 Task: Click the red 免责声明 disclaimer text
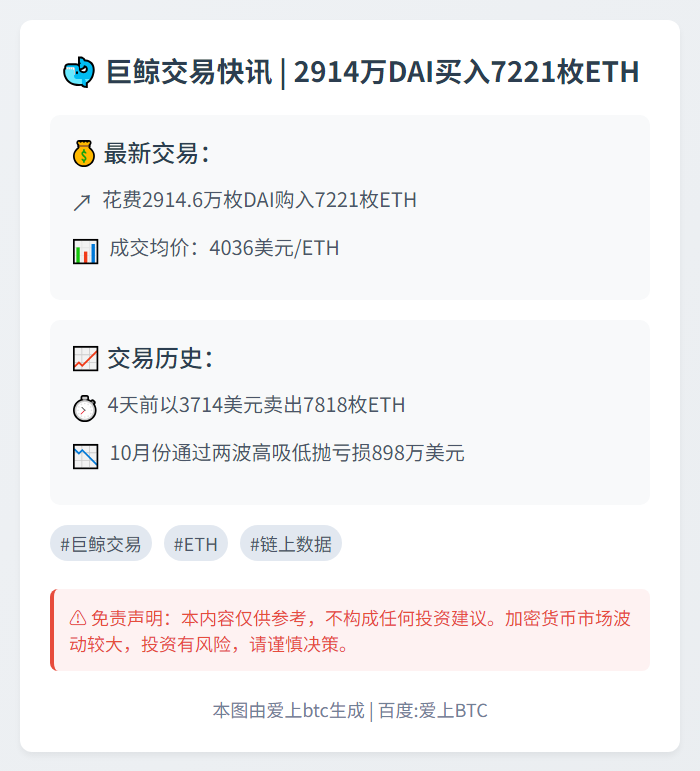point(350,631)
